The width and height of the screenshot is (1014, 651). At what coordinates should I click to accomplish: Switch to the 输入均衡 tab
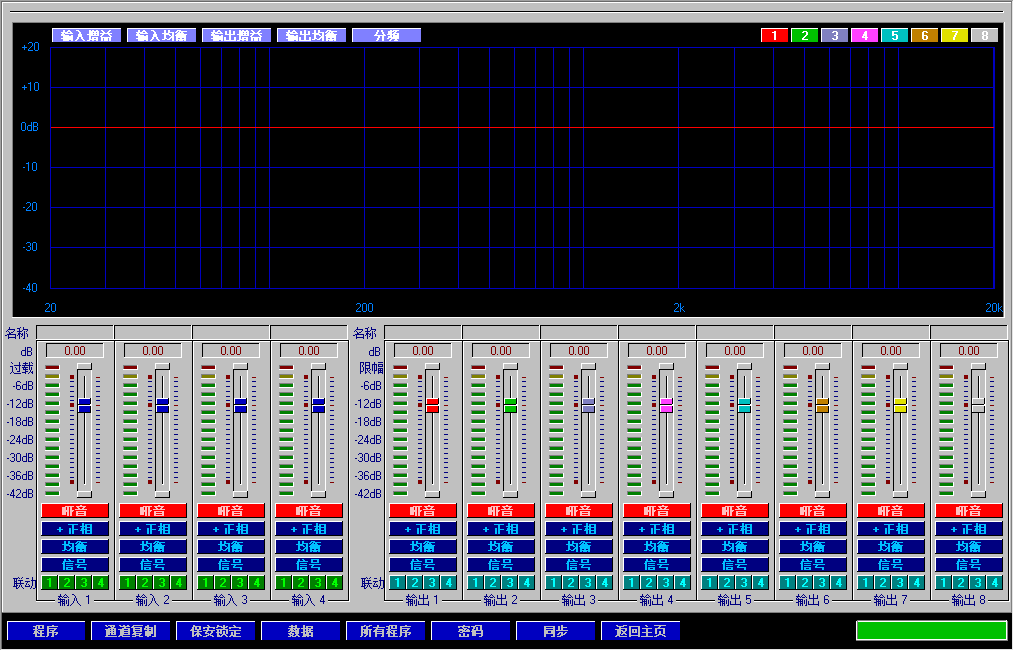pos(162,36)
